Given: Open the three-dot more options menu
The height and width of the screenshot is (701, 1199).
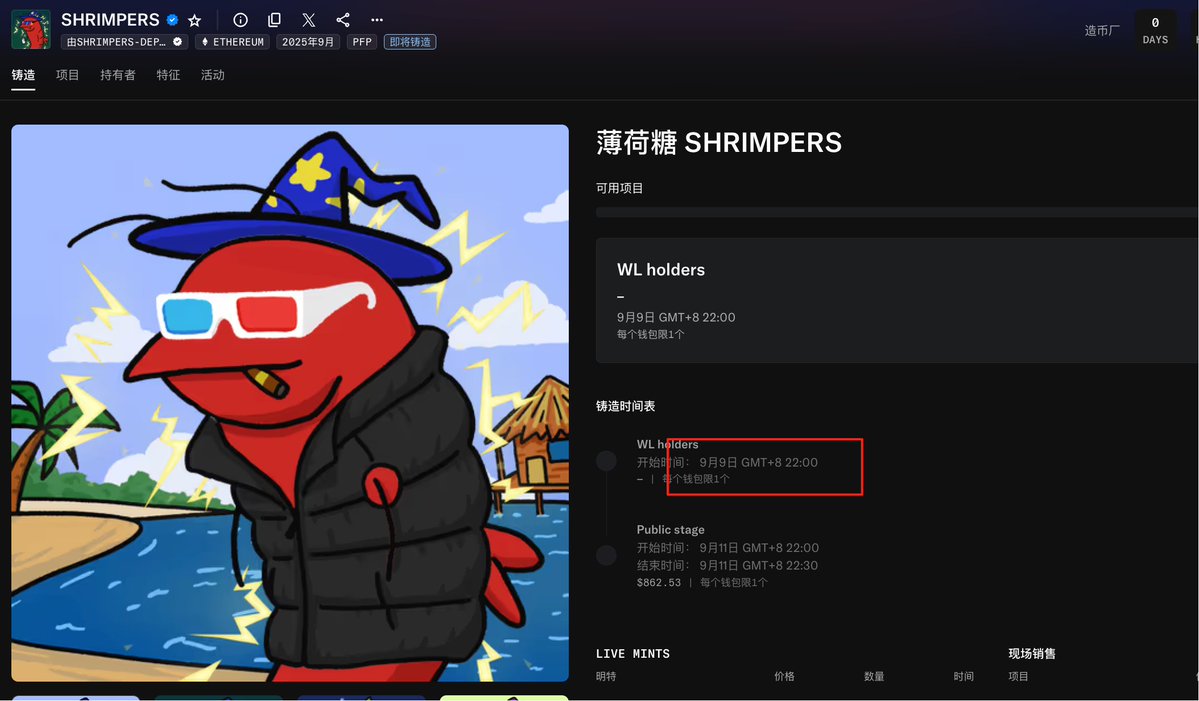Looking at the screenshot, I should coord(377,20).
